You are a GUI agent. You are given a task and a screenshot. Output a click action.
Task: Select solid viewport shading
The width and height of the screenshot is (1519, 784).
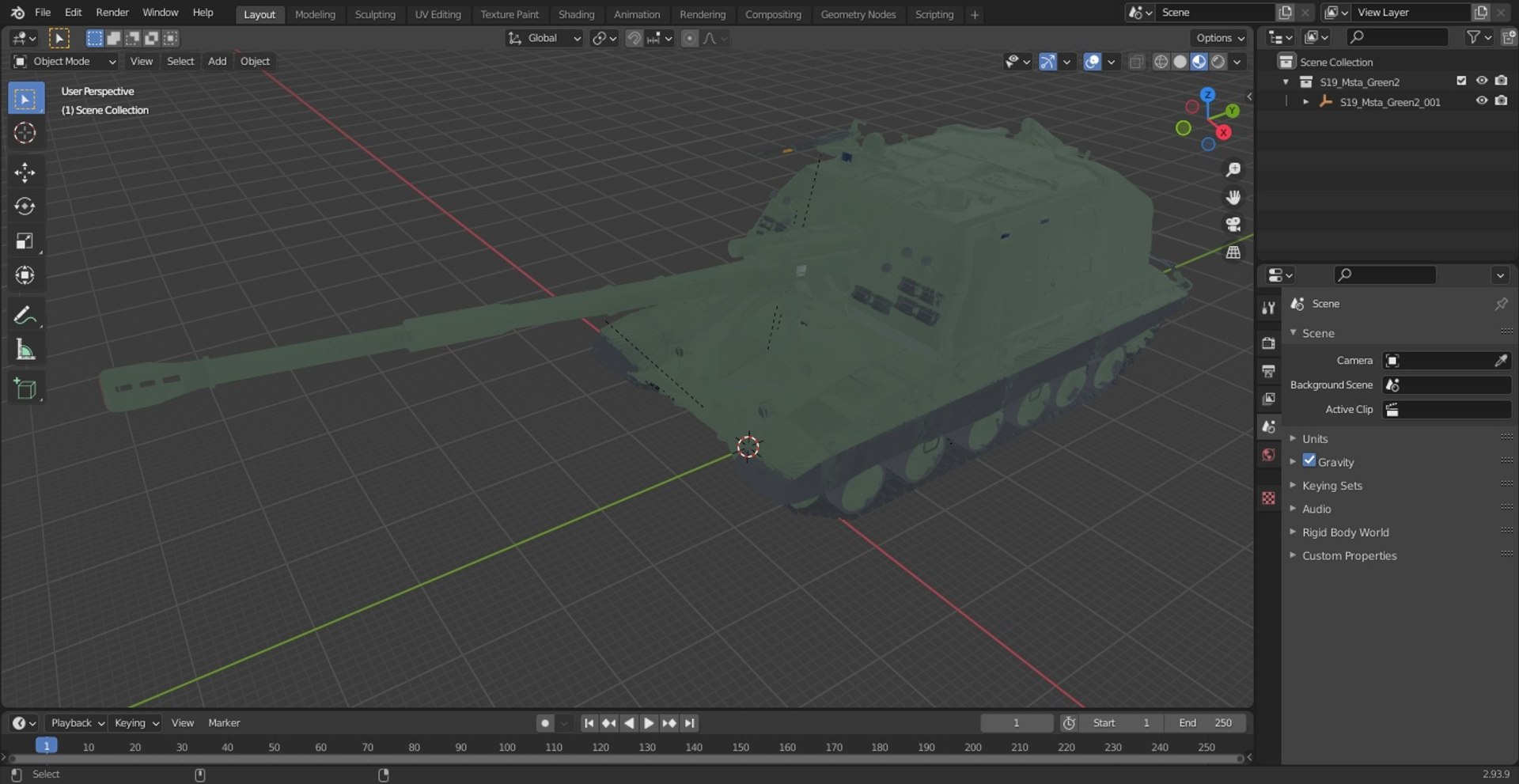(1180, 62)
